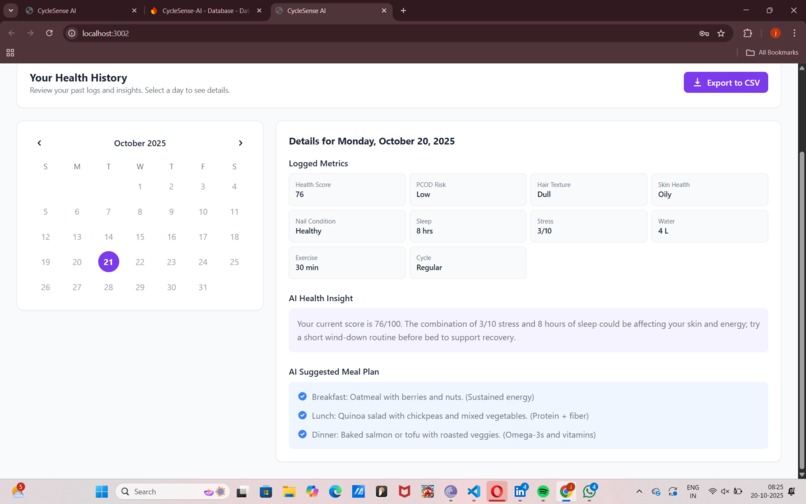Open the Chrome profile avatar
Image resolution: width=806 pixels, height=504 pixels.
(775, 33)
